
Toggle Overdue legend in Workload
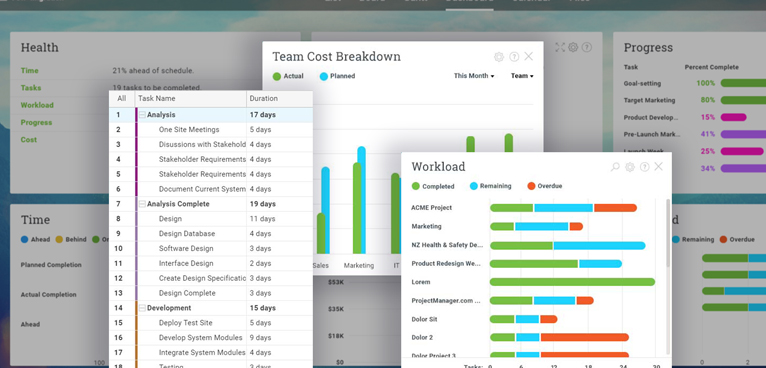coord(545,186)
